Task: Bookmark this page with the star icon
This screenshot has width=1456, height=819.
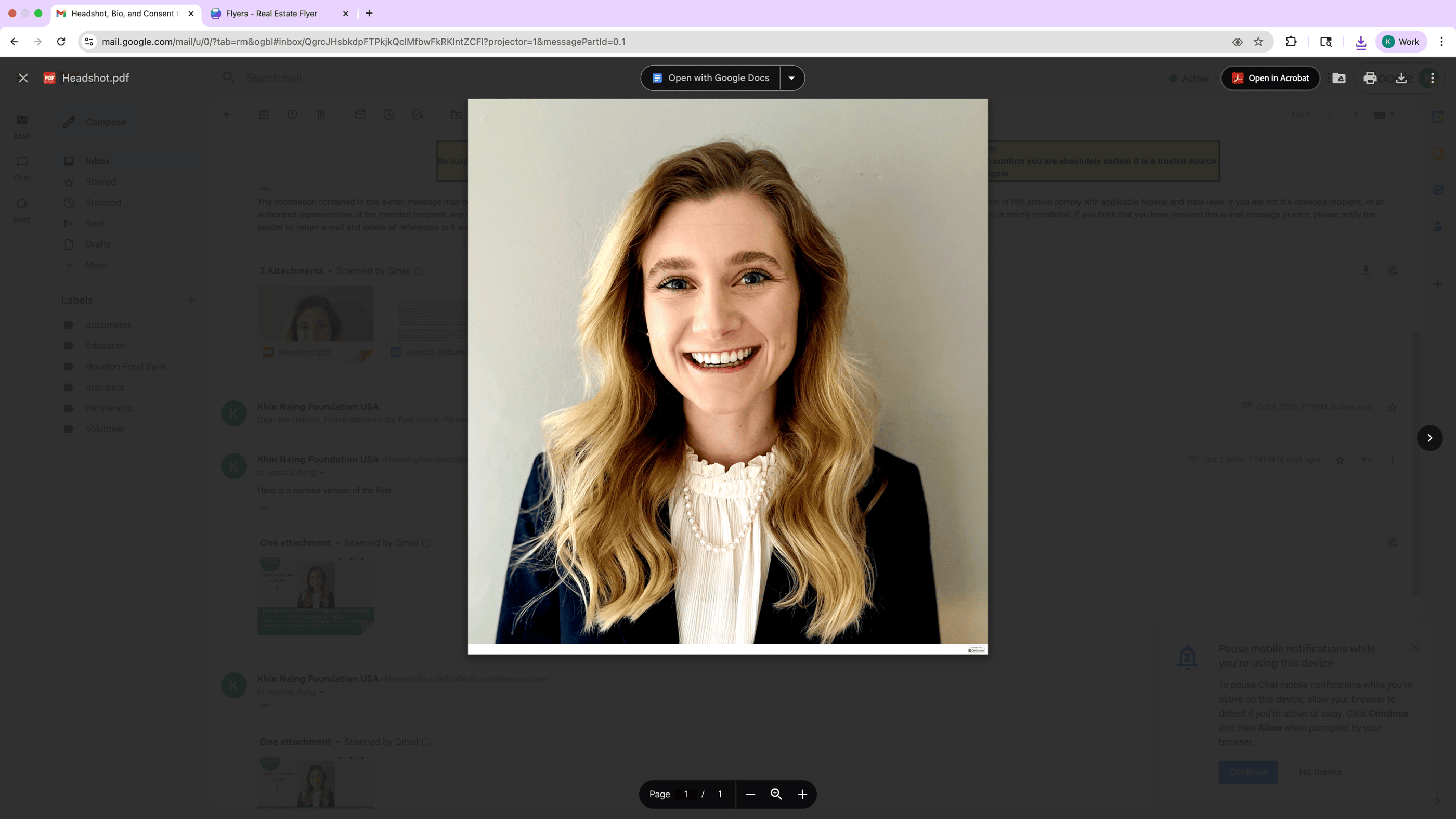Action: (x=1258, y=42)
